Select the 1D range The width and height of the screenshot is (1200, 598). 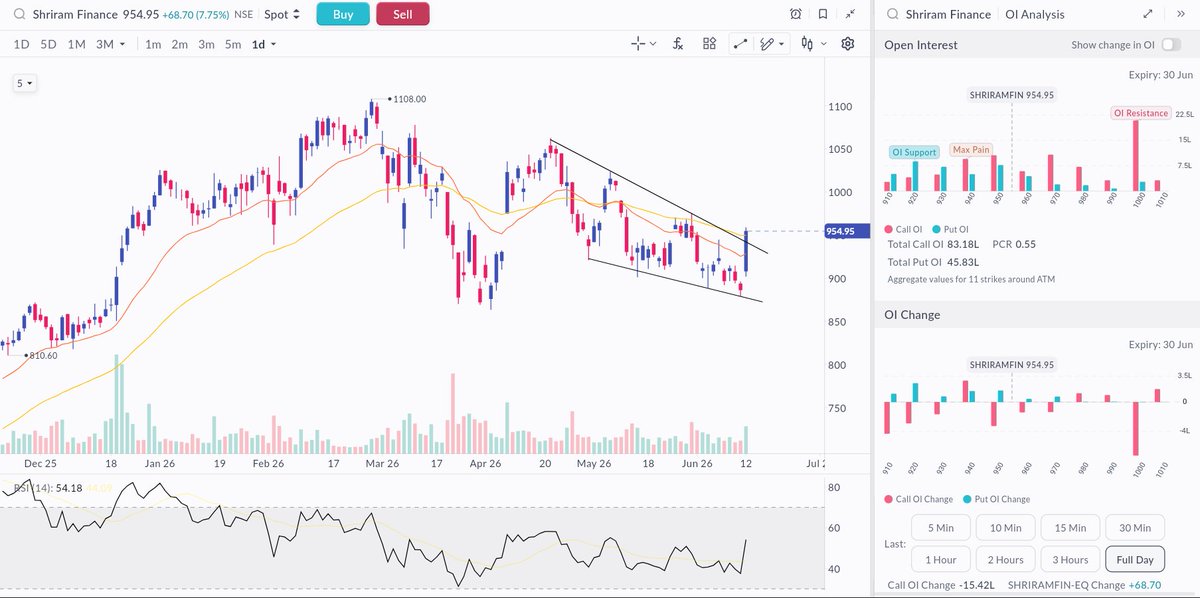pos(21,44)
